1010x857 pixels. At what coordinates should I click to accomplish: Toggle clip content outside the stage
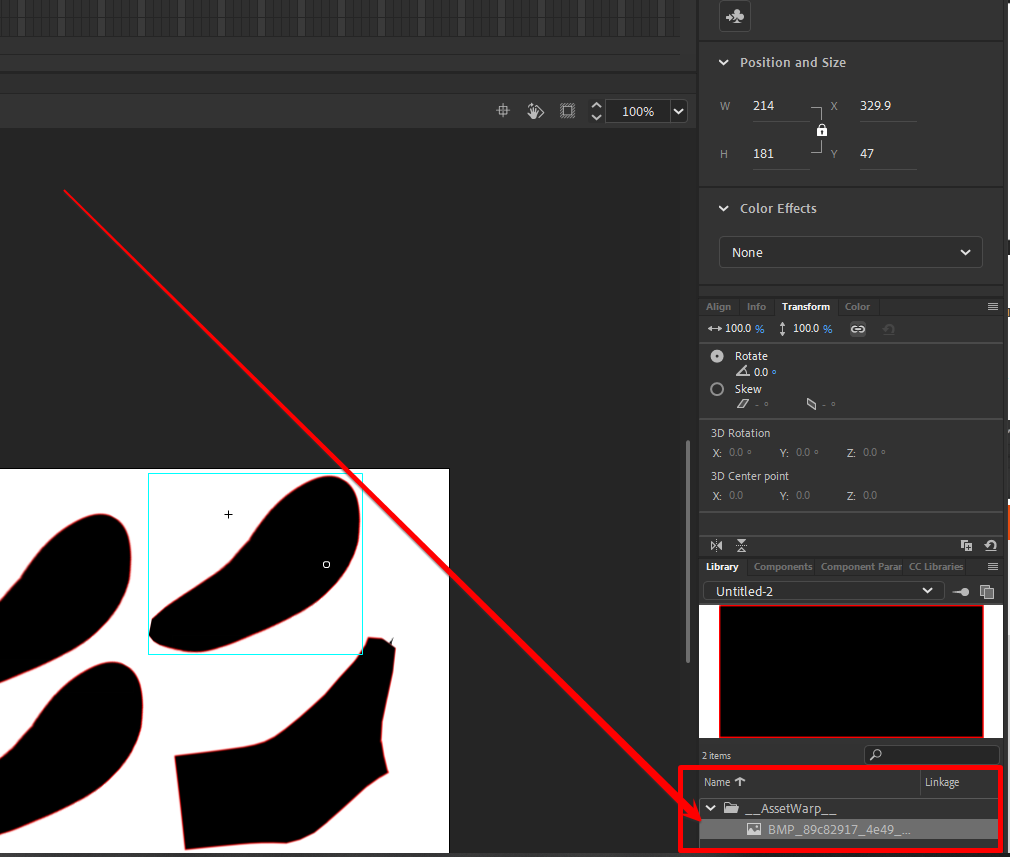[x=567, y=110]
